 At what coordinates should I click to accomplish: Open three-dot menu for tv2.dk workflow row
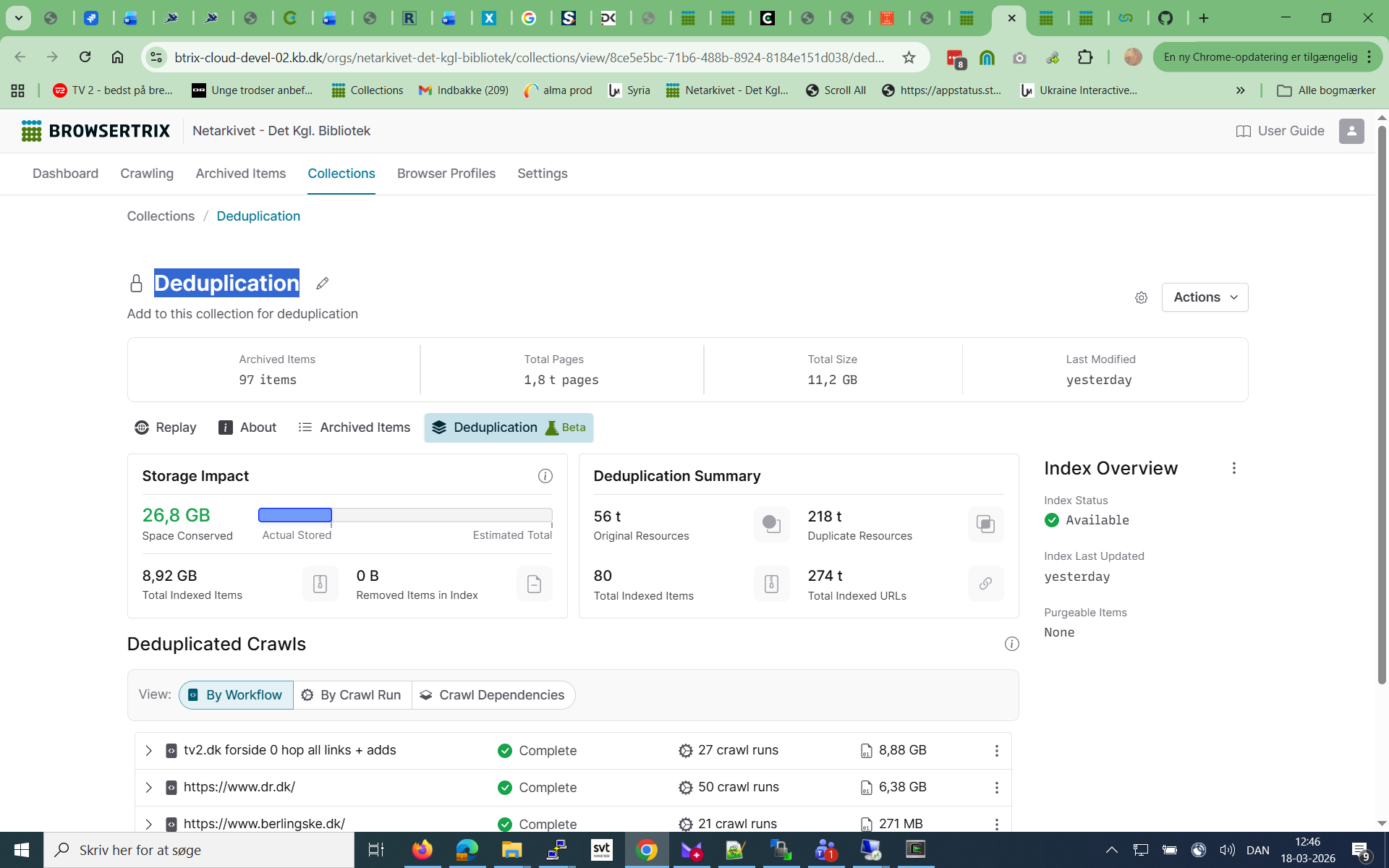(x=996, y=751)
